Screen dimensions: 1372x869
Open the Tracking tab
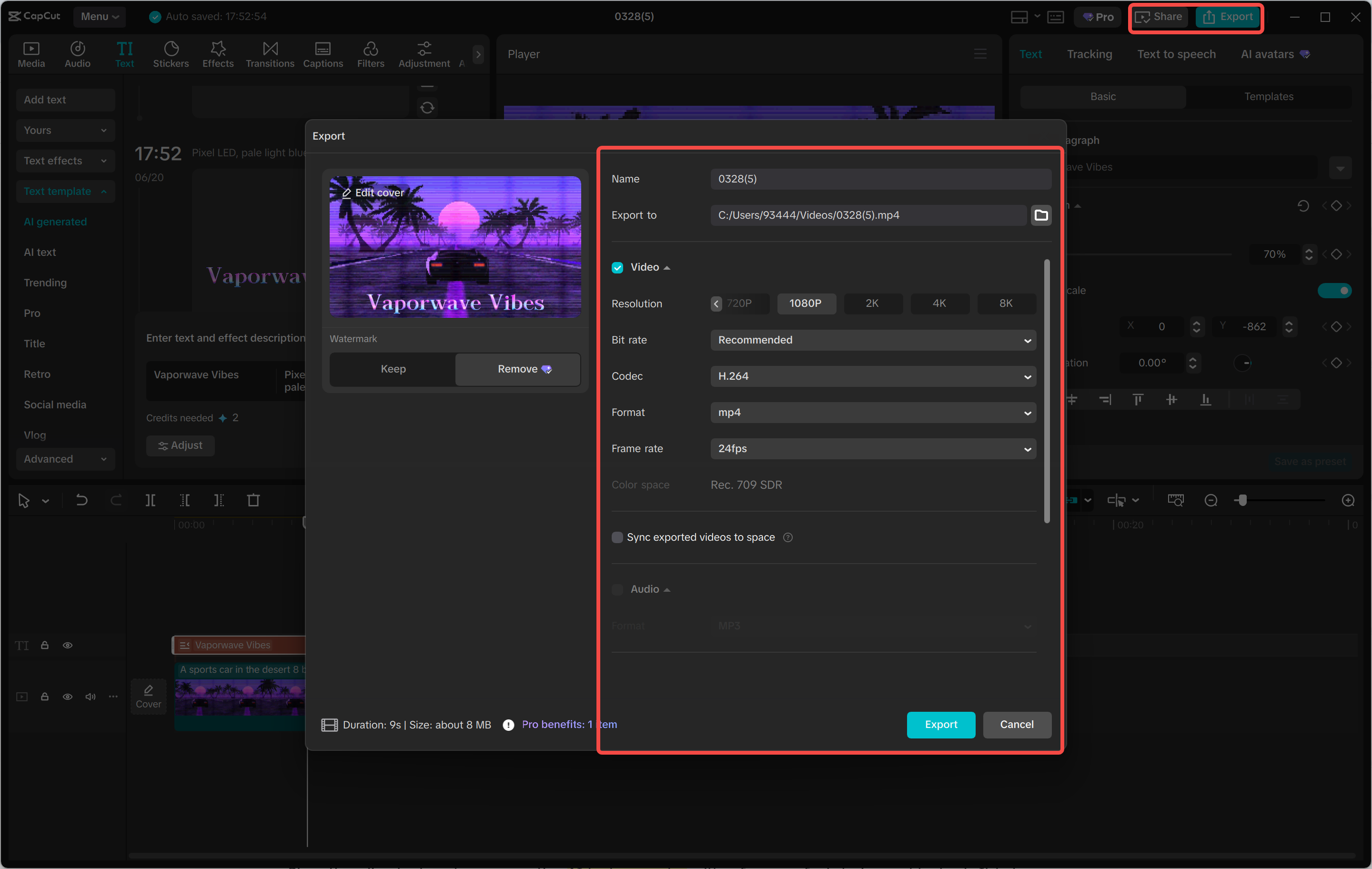point(1089,54)
